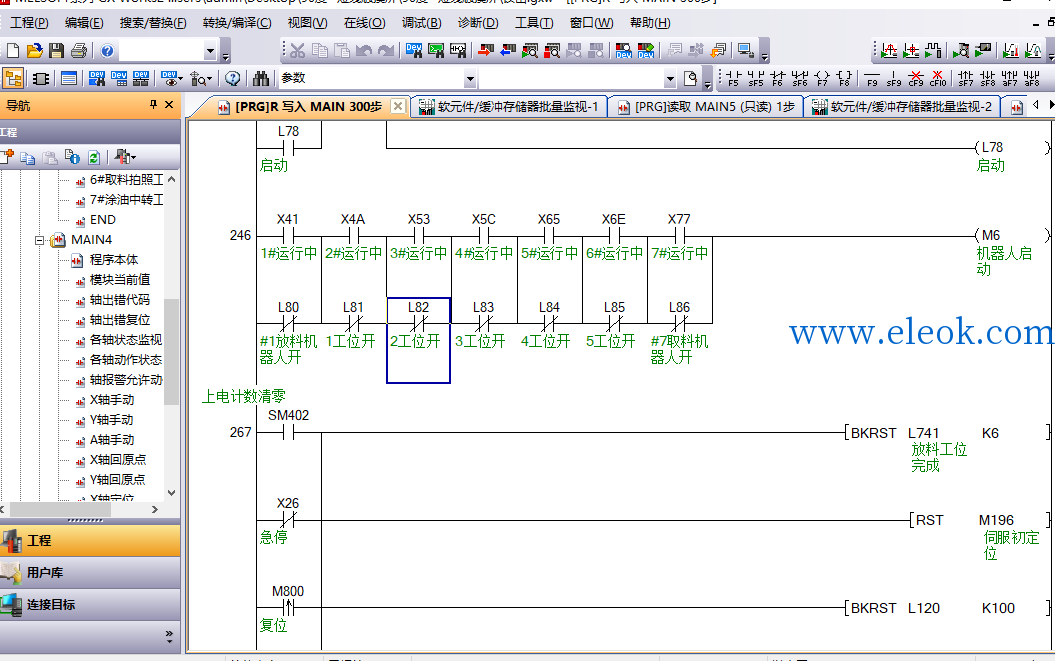Create a new project with the blank-page icon
The height and width of the screenshot is (661, 1055).
coord(13,50)
